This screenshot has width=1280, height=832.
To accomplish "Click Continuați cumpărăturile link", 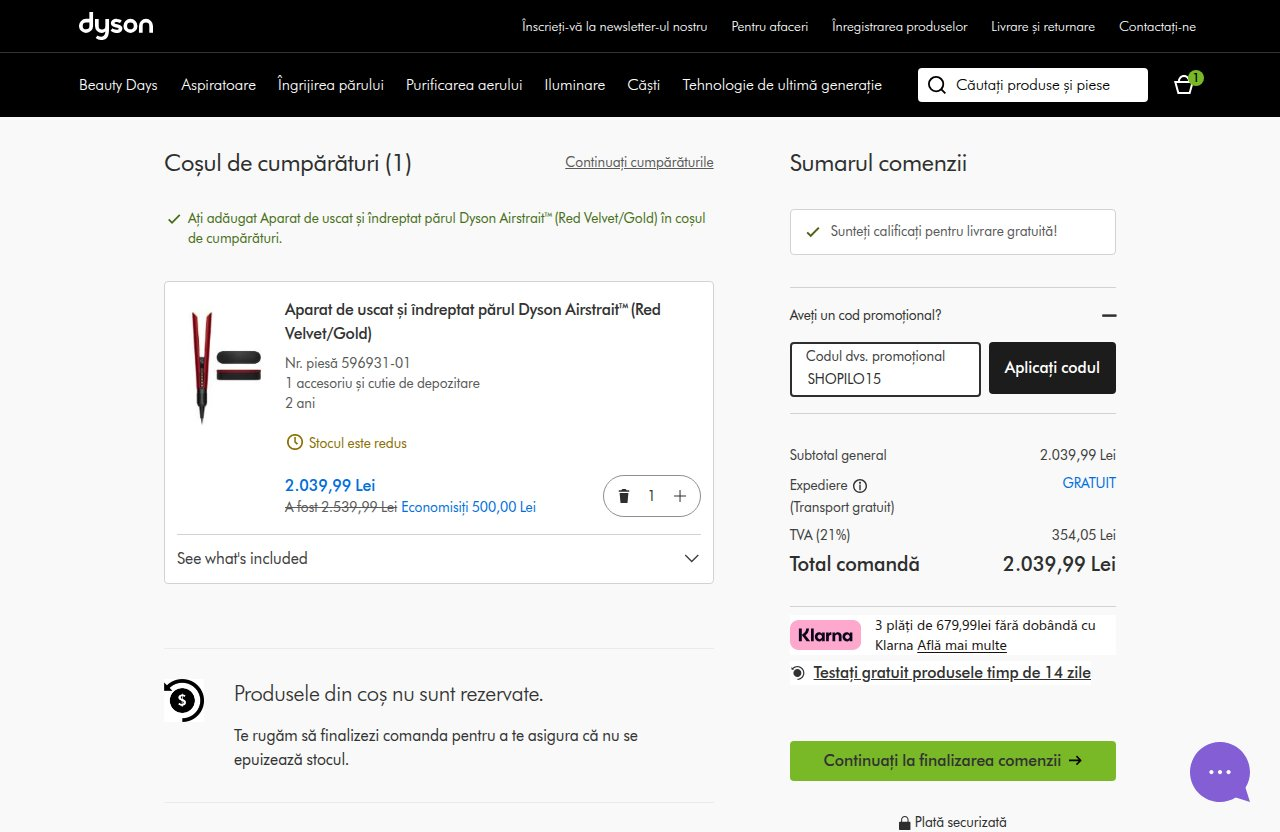I will tap(639, 162).
